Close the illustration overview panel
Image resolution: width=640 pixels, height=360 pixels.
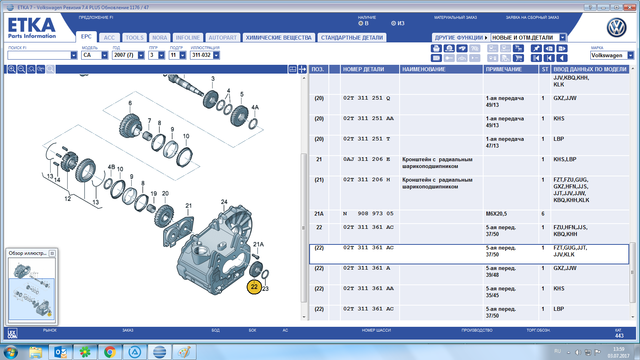52,253
